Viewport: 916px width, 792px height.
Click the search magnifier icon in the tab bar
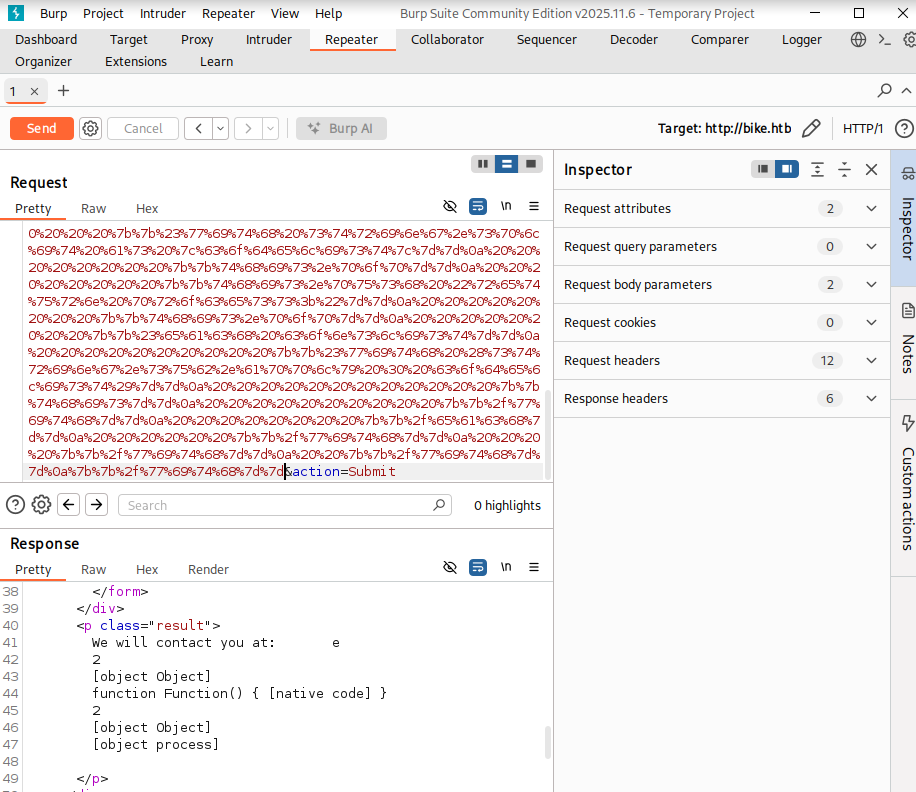[884, 91]
